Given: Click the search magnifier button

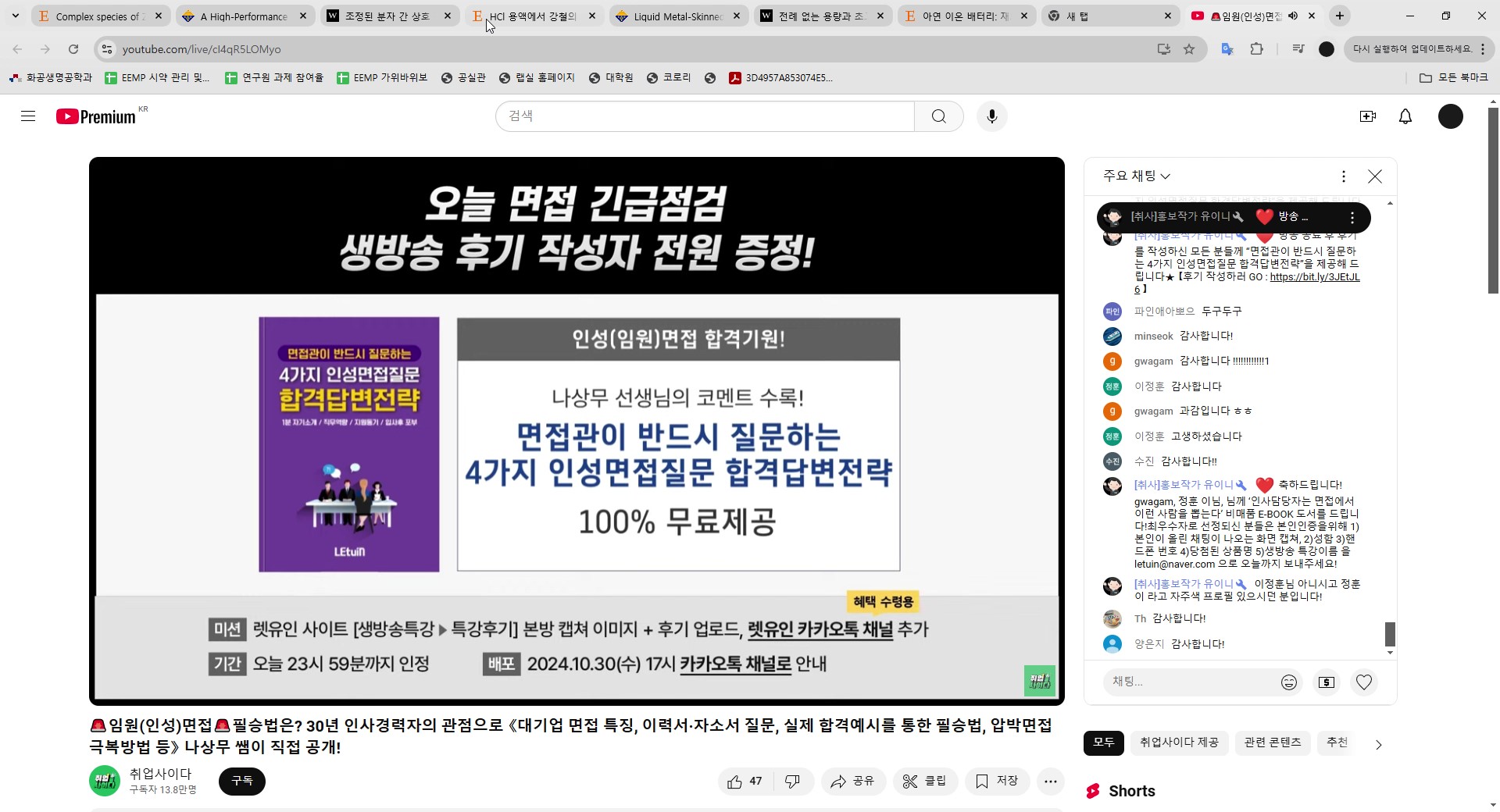Looking at the screenshot, I should tap(938, 116).
